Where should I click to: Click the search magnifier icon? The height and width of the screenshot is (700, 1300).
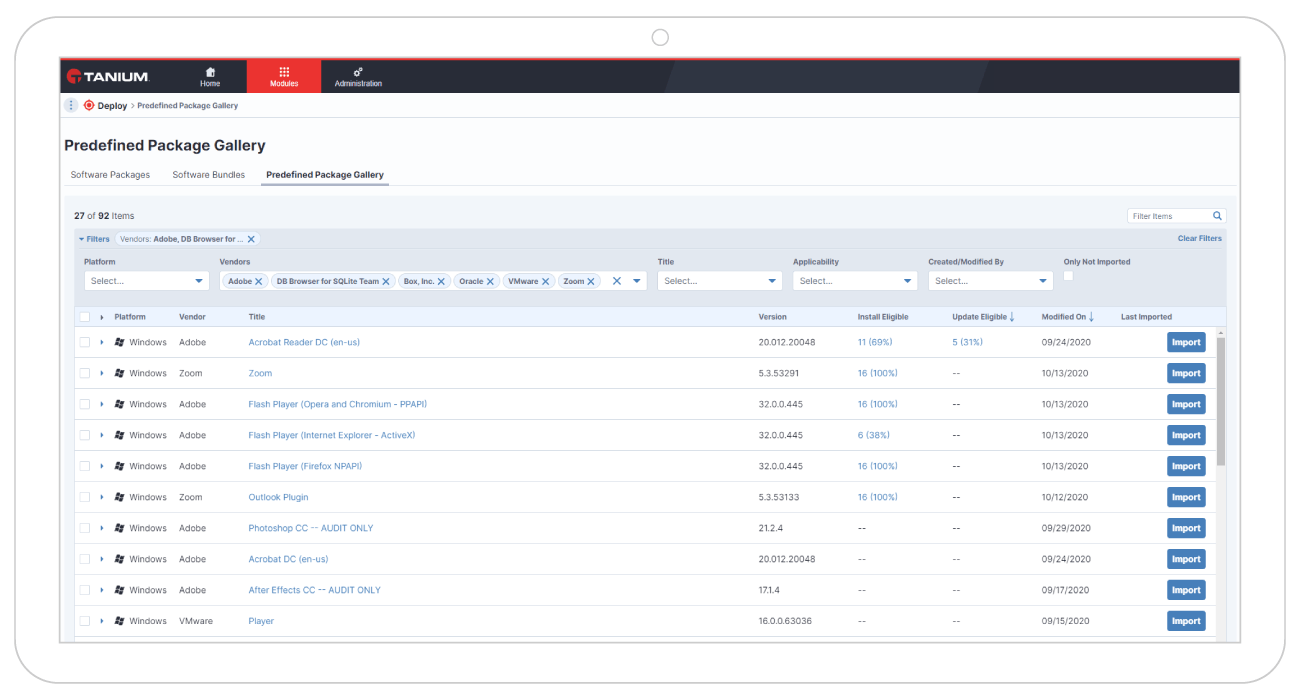tap(1217, 216)
